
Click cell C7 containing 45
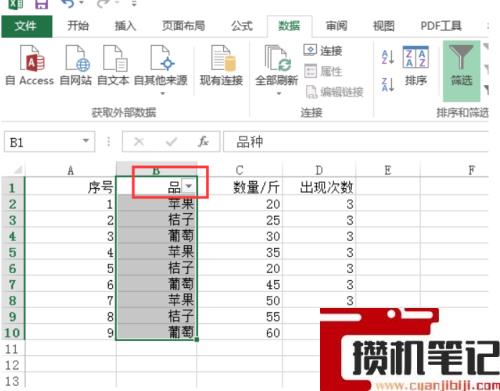click(240, 284)
